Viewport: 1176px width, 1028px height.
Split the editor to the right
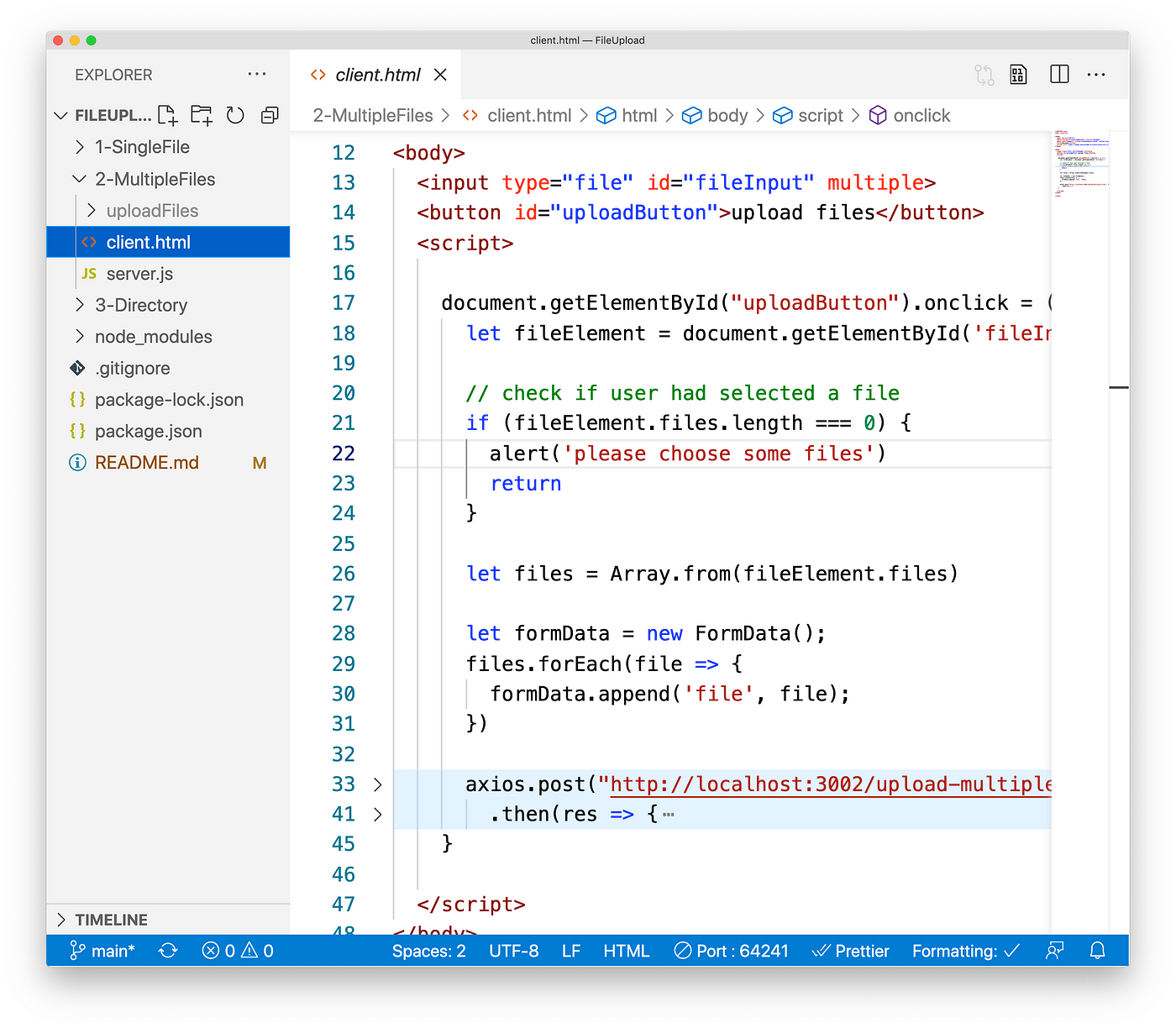coord(1060,75)
